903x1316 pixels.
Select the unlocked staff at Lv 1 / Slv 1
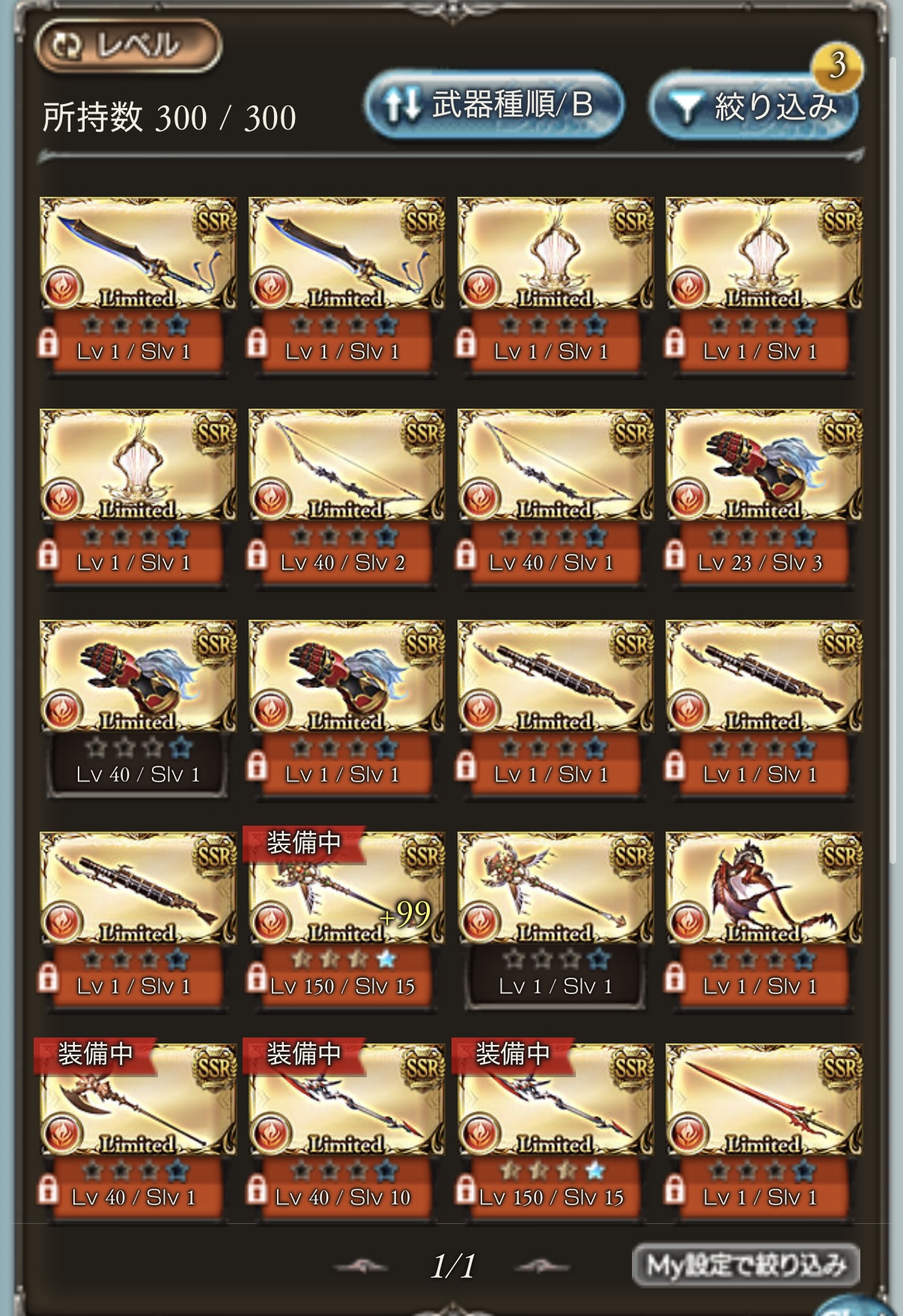tap(555, 919)
